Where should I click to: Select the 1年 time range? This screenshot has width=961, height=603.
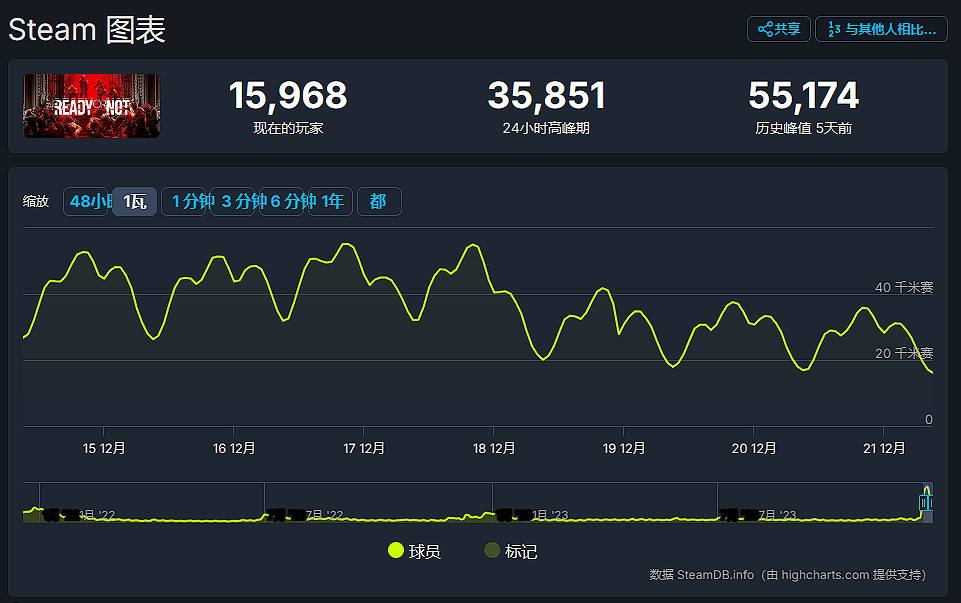click(330, 201)
